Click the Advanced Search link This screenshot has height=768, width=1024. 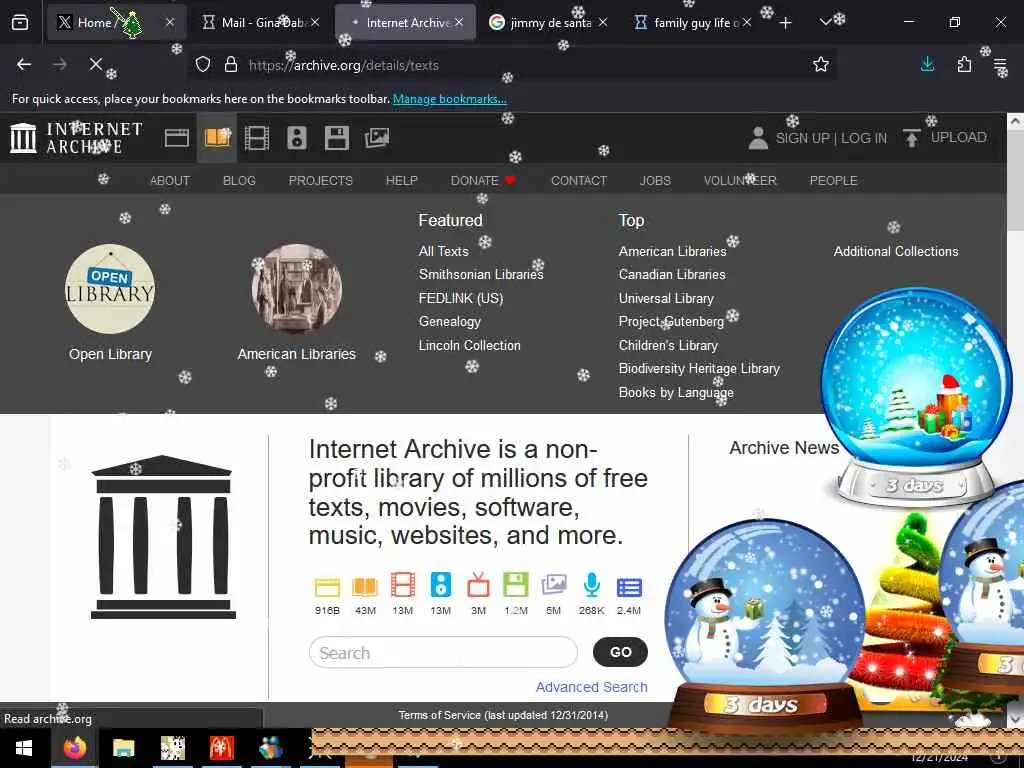coord(592,687)
